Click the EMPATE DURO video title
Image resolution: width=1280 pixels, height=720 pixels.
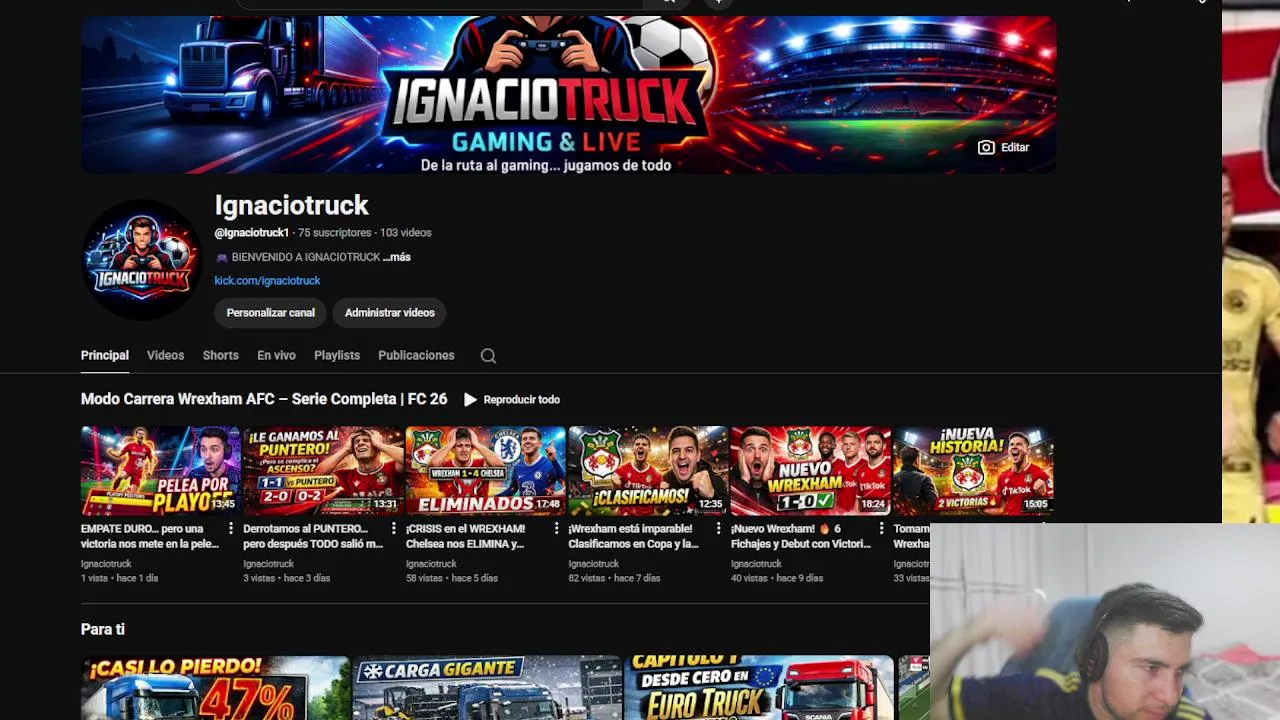(150, 536)
